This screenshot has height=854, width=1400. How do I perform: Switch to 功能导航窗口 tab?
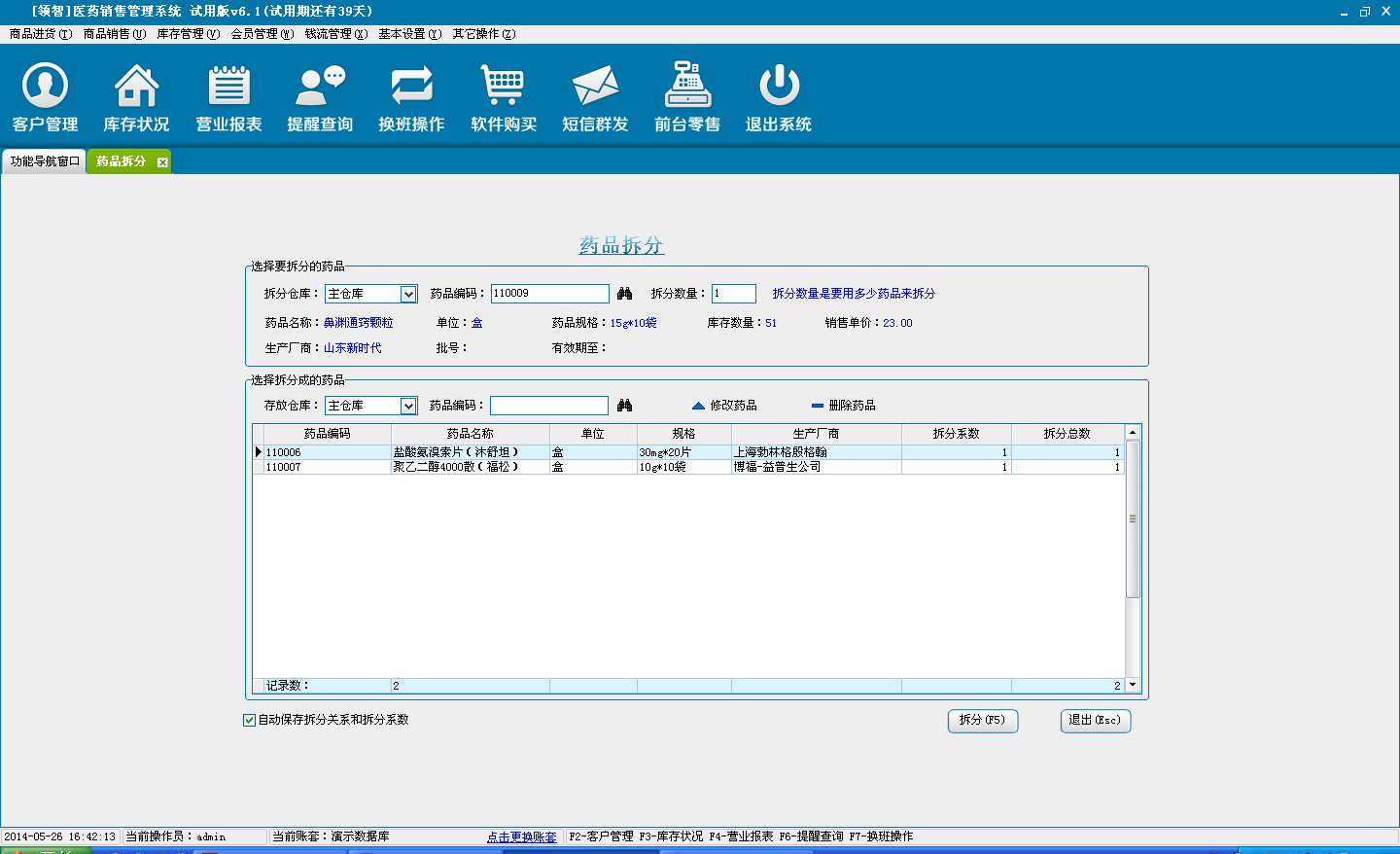point(45,161)
